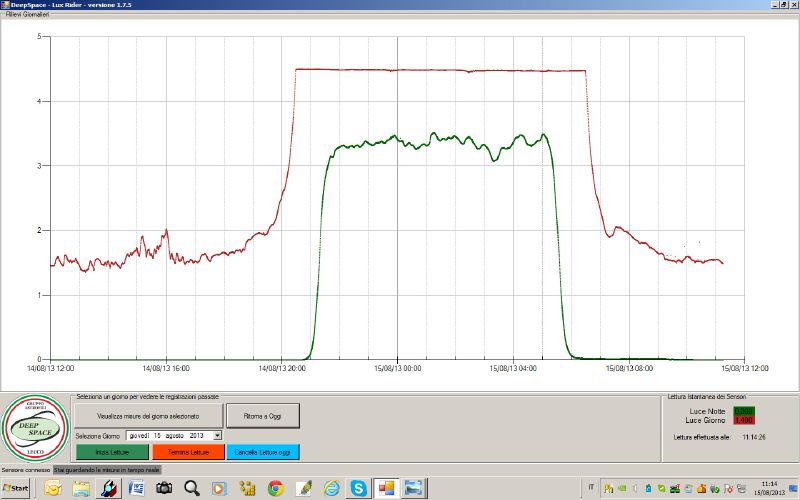Click the green device tray icon with red badge
800x500 pixels.
(x=675, y=488)
